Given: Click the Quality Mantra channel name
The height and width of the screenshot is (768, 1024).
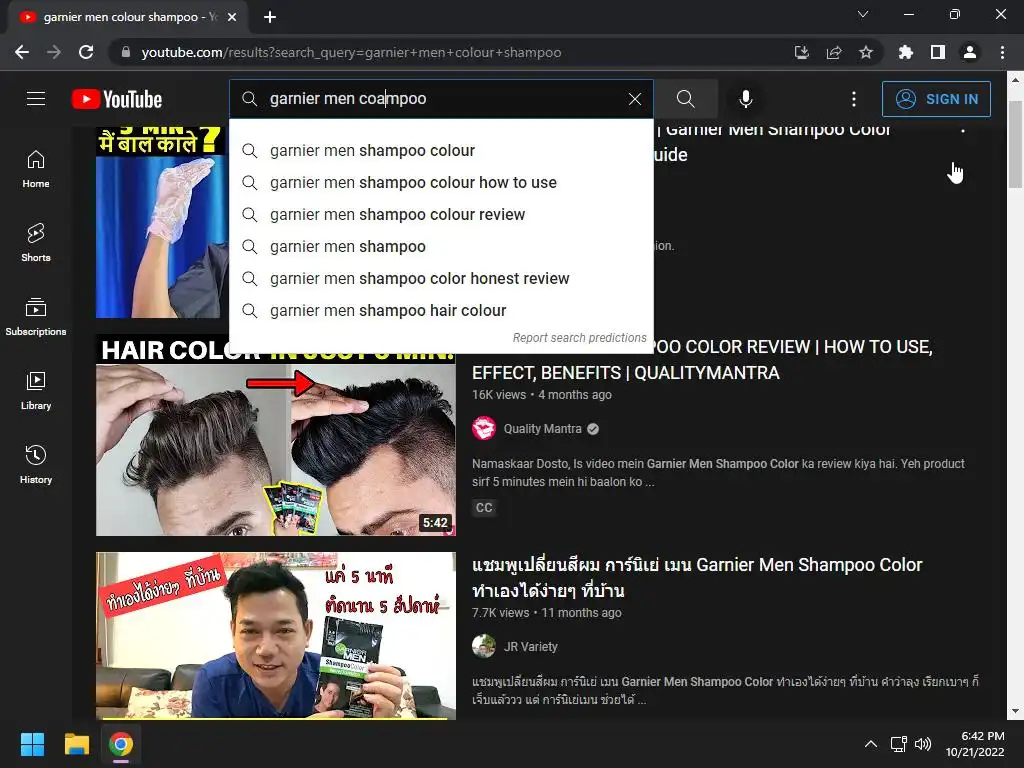Looking at the screenshot, I should coord(542,429).
